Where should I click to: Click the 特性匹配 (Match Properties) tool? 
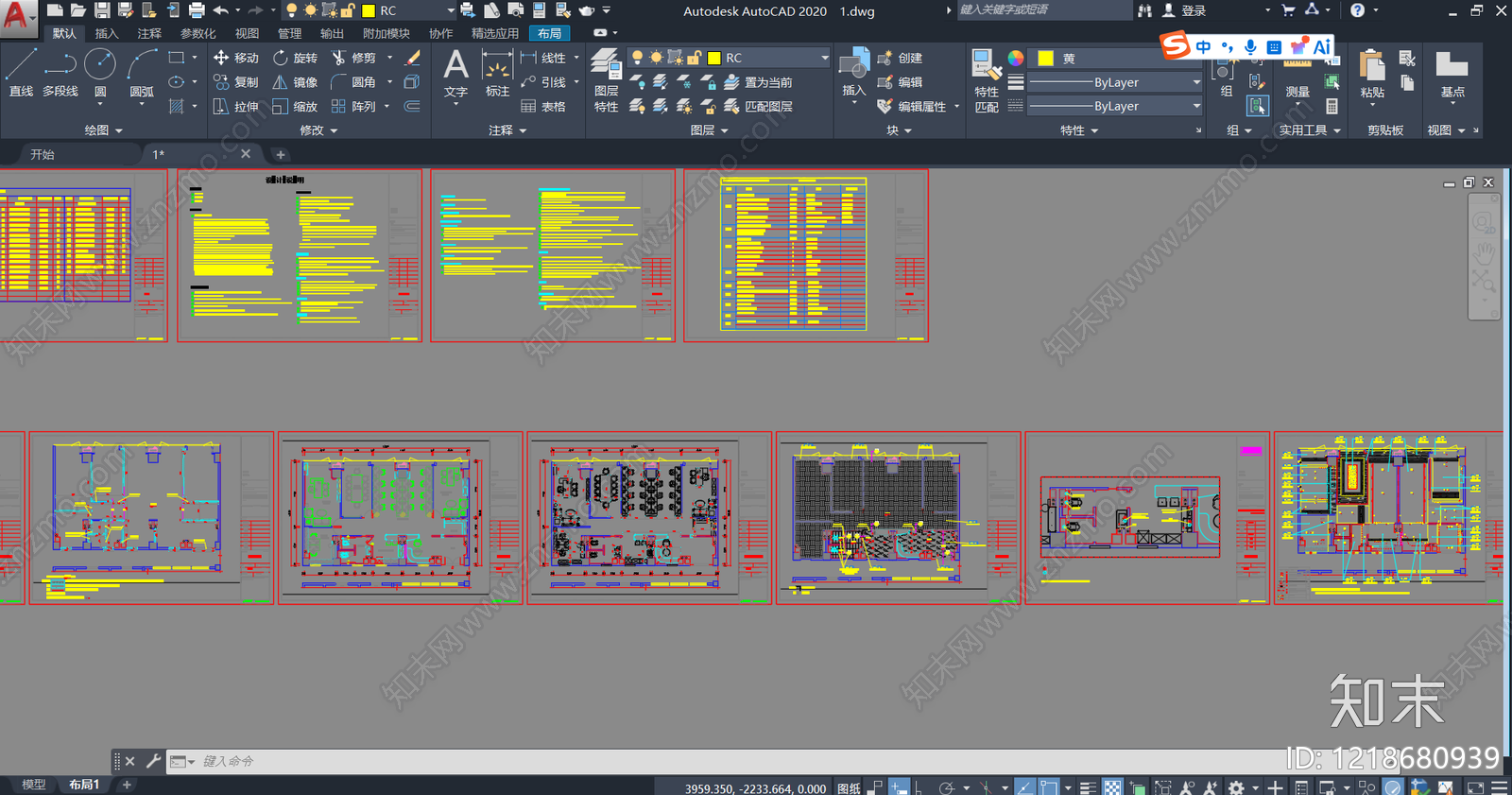(x=987, y=81)
